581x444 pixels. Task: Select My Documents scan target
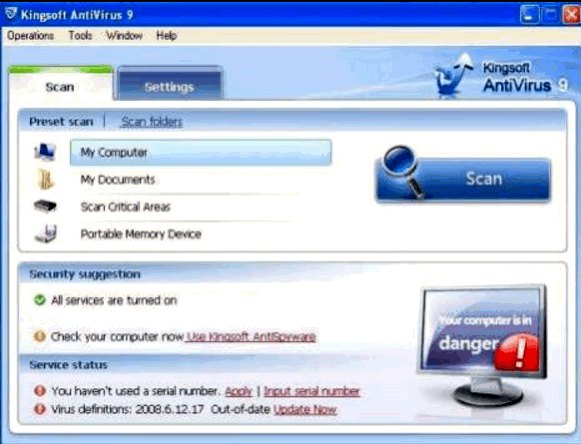pyautogui.click(x=118, y=180)
